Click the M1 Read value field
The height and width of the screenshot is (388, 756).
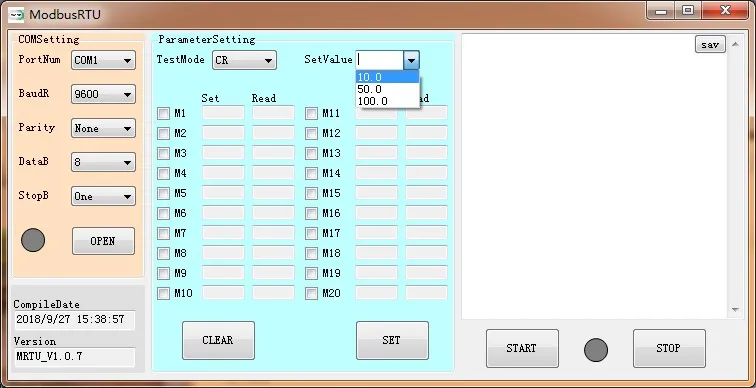[x=273, y=113]
